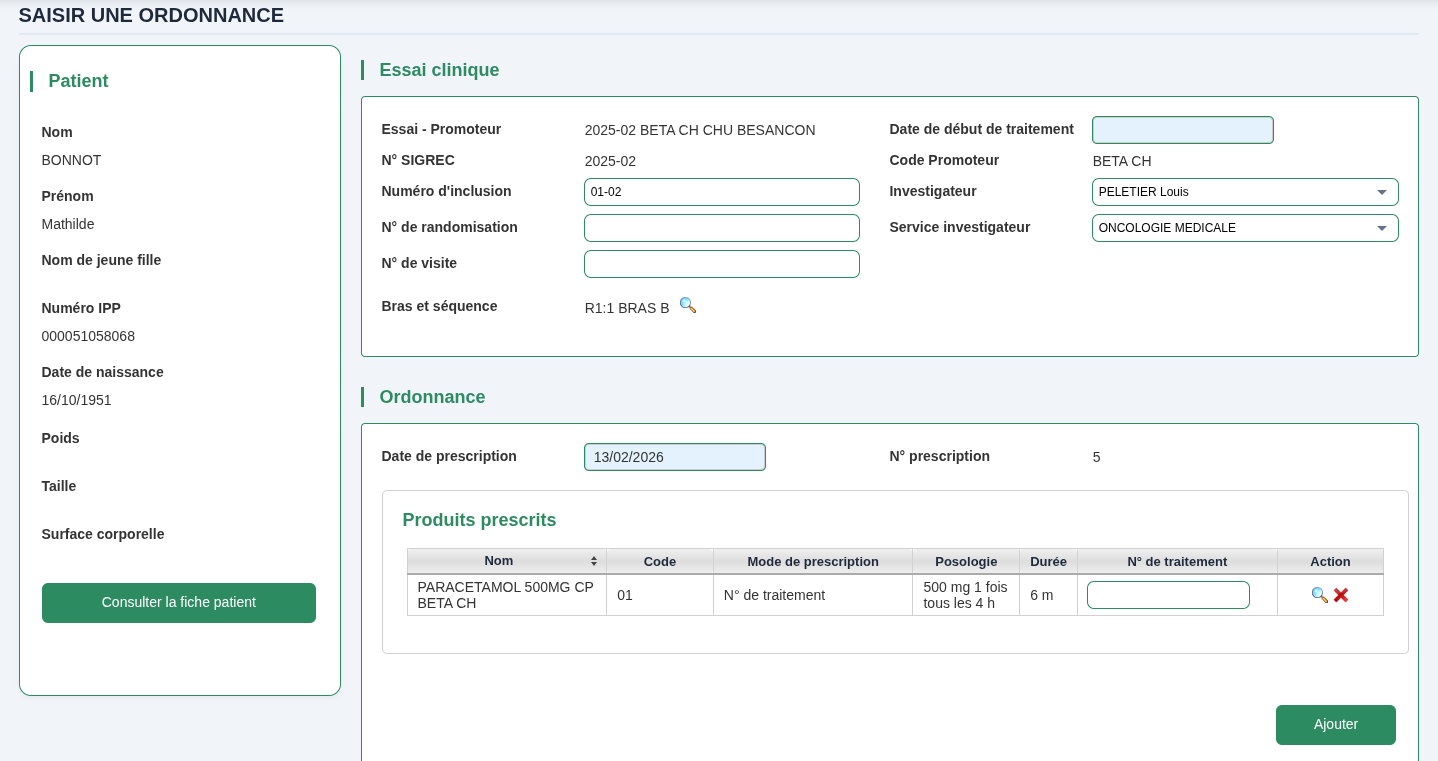Sort products using the Nom column arrows

pyautogui.click(x=593, y=561)
